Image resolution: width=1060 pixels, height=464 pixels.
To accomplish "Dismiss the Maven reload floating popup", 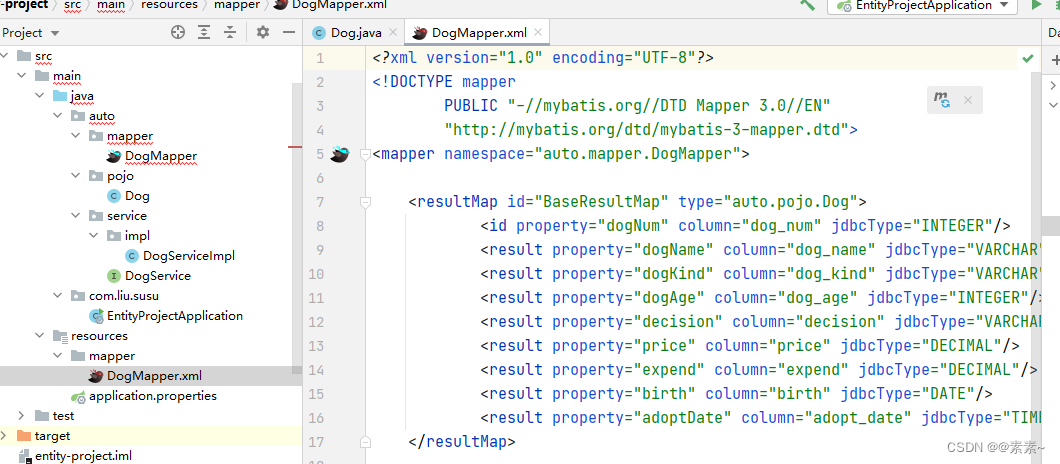I will pos(967,100).
